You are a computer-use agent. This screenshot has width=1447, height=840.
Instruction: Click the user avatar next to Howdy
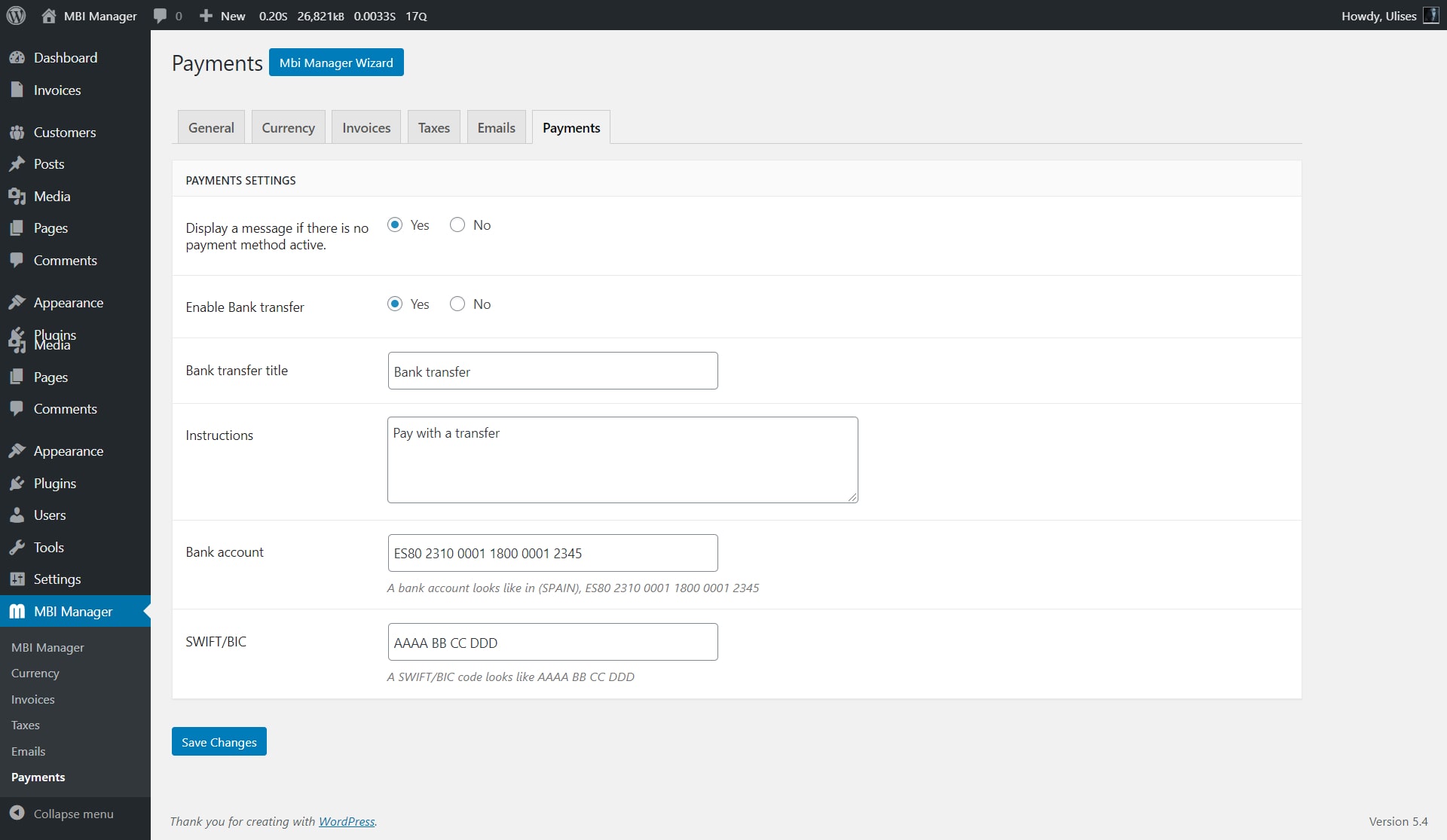click(1430, 16)
